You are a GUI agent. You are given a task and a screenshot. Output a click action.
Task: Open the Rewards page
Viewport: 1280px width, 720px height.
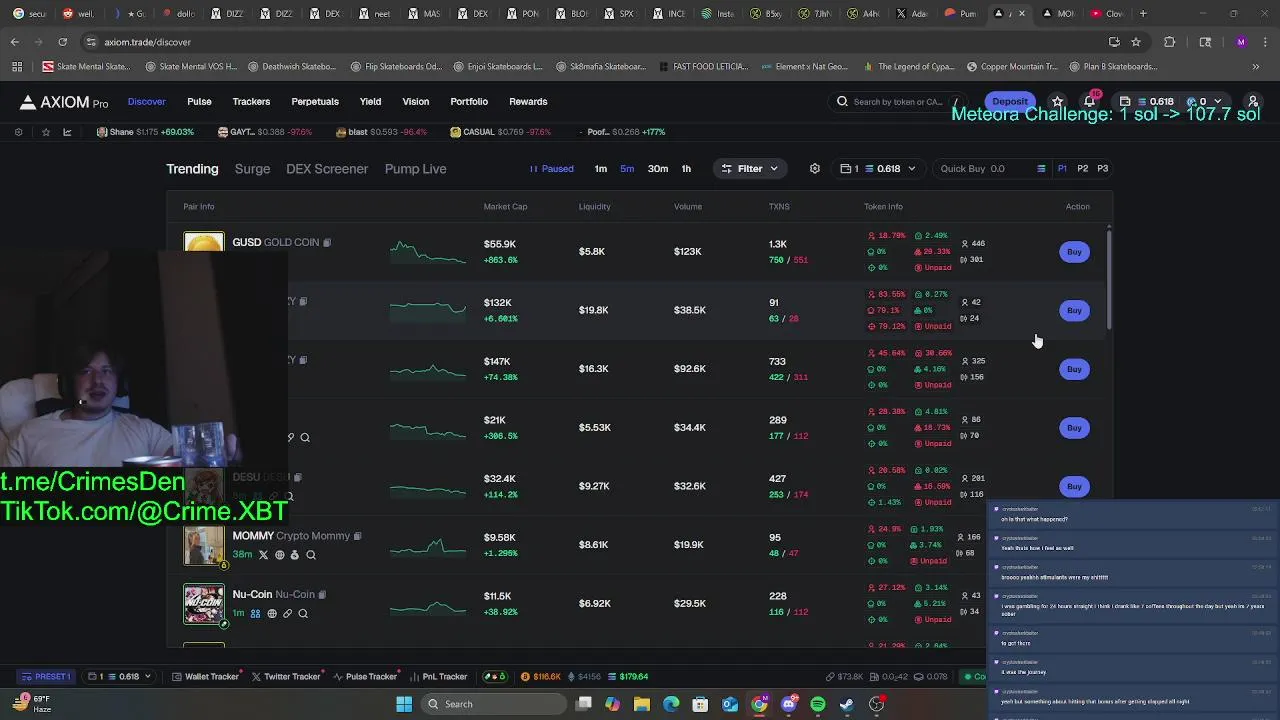click(x=528, y=101)
